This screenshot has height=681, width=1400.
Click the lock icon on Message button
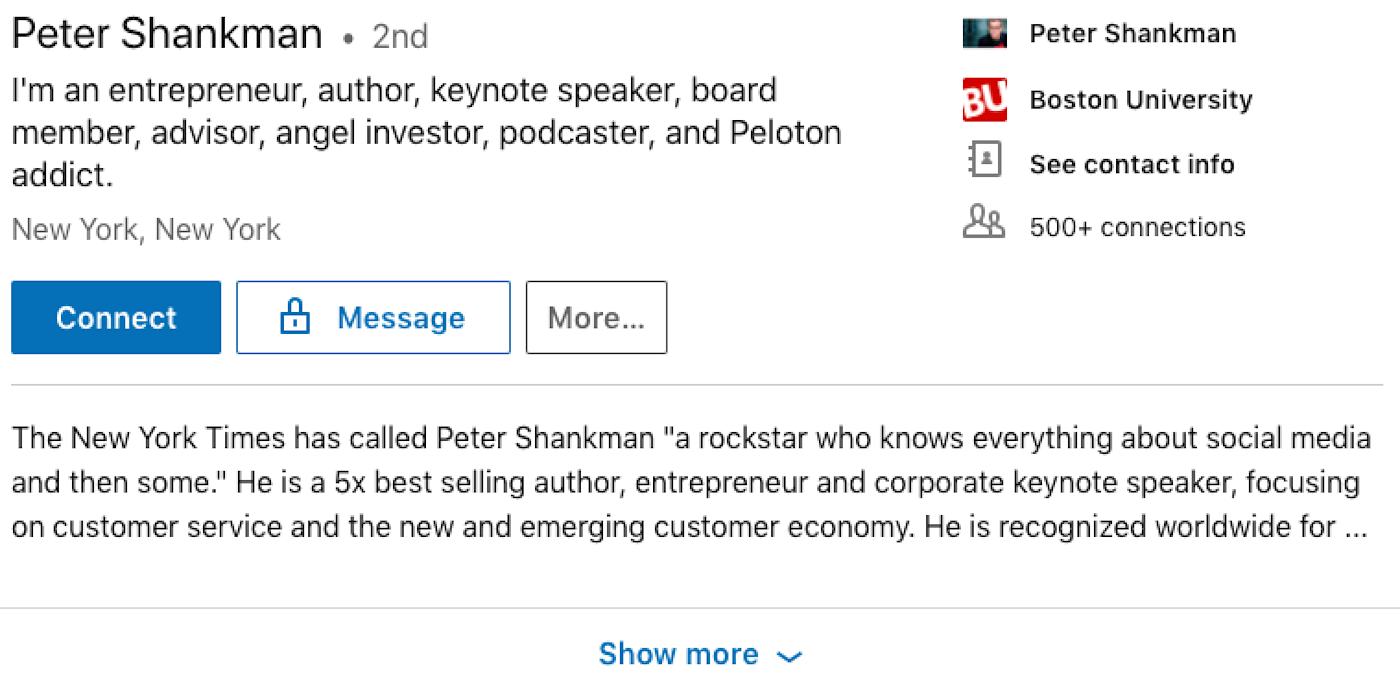pos(294,317)
